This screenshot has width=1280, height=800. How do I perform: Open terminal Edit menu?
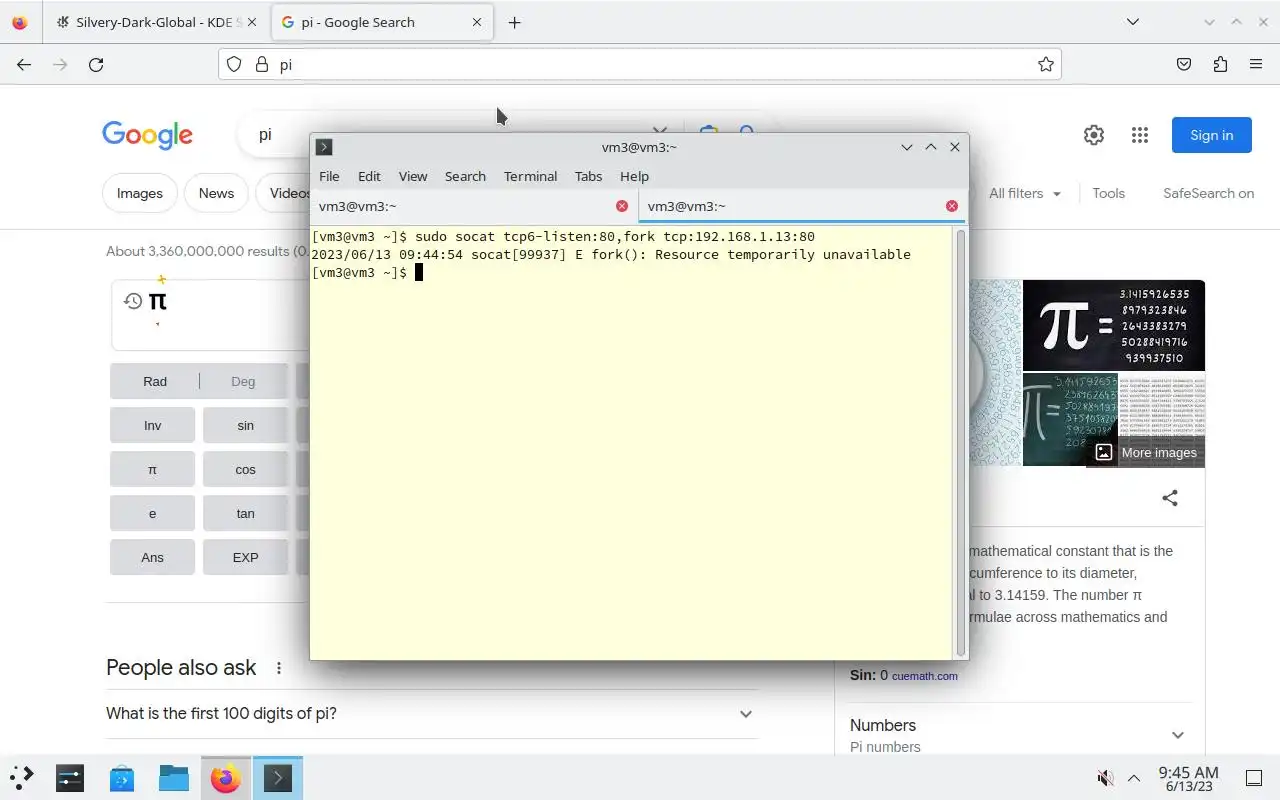(x=369, y=176)
